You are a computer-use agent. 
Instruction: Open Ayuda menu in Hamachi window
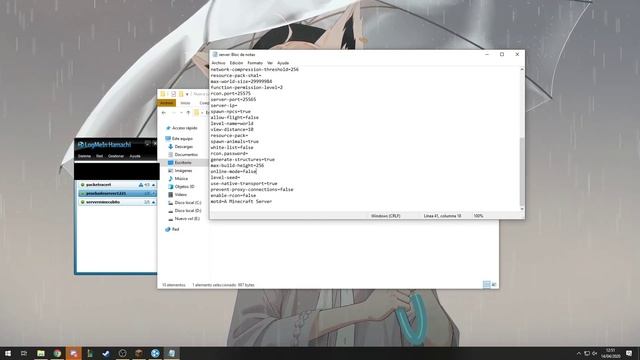coord(135,156)
